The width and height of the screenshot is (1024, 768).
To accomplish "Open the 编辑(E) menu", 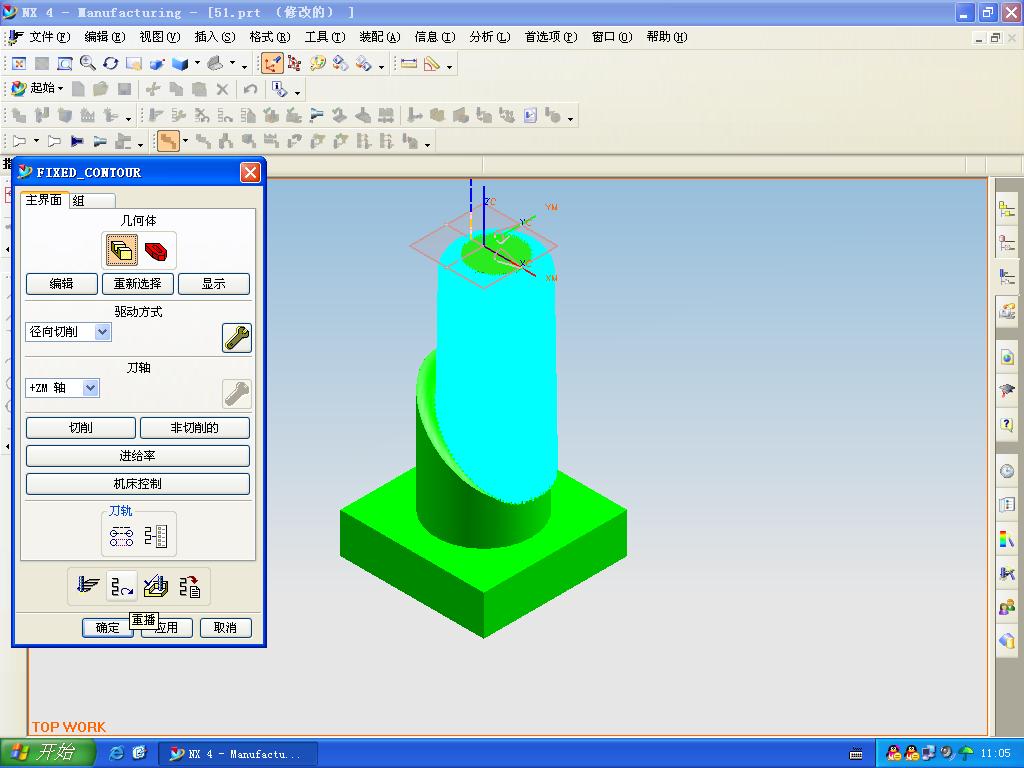I will (104, 37).
